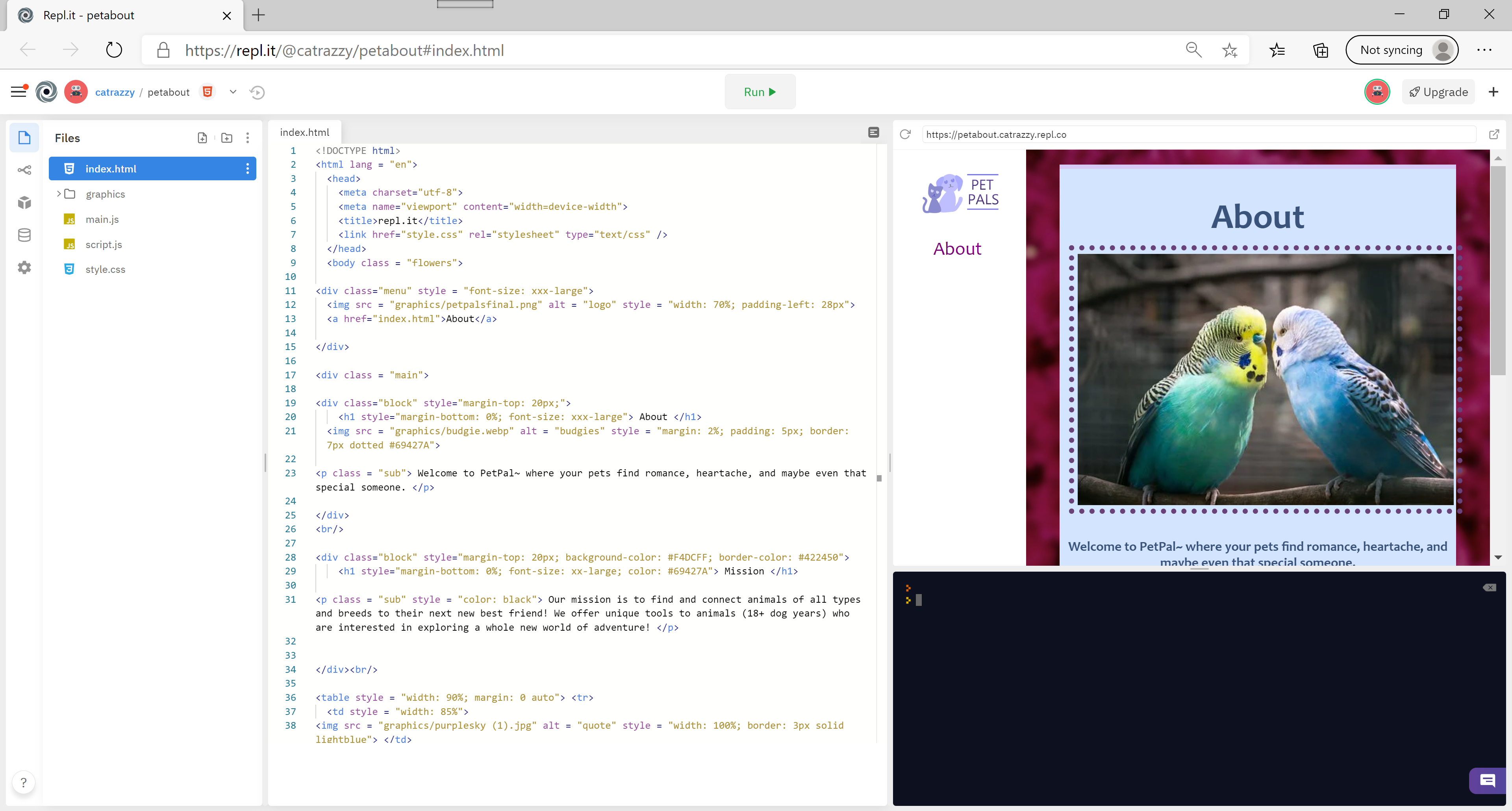This screenshot has height=811, width=1512.
Task: Open the Database sidebar icon
Action: click(x=24, y=235)
